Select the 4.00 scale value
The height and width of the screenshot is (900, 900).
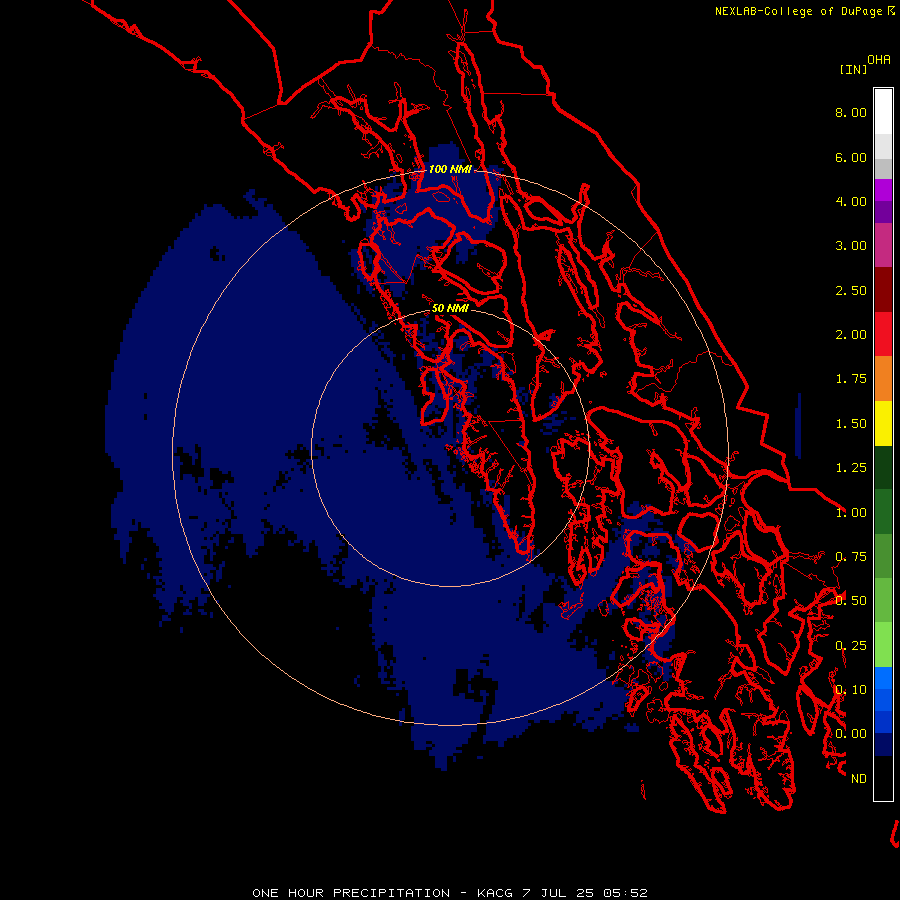coord(851,201)
